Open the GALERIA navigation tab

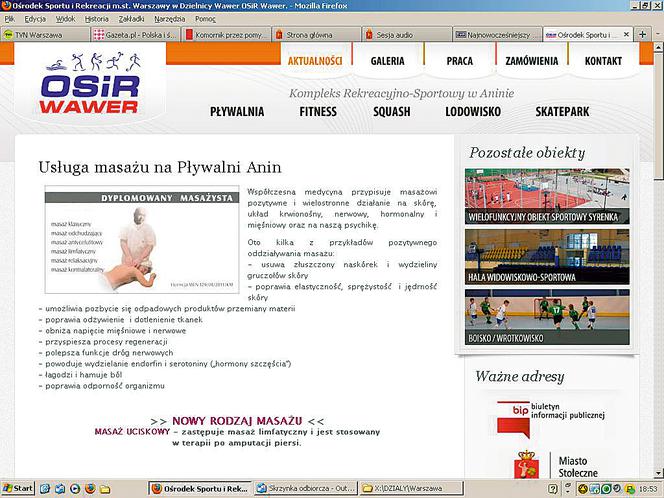pyautogui.click(x=387, y=61)
